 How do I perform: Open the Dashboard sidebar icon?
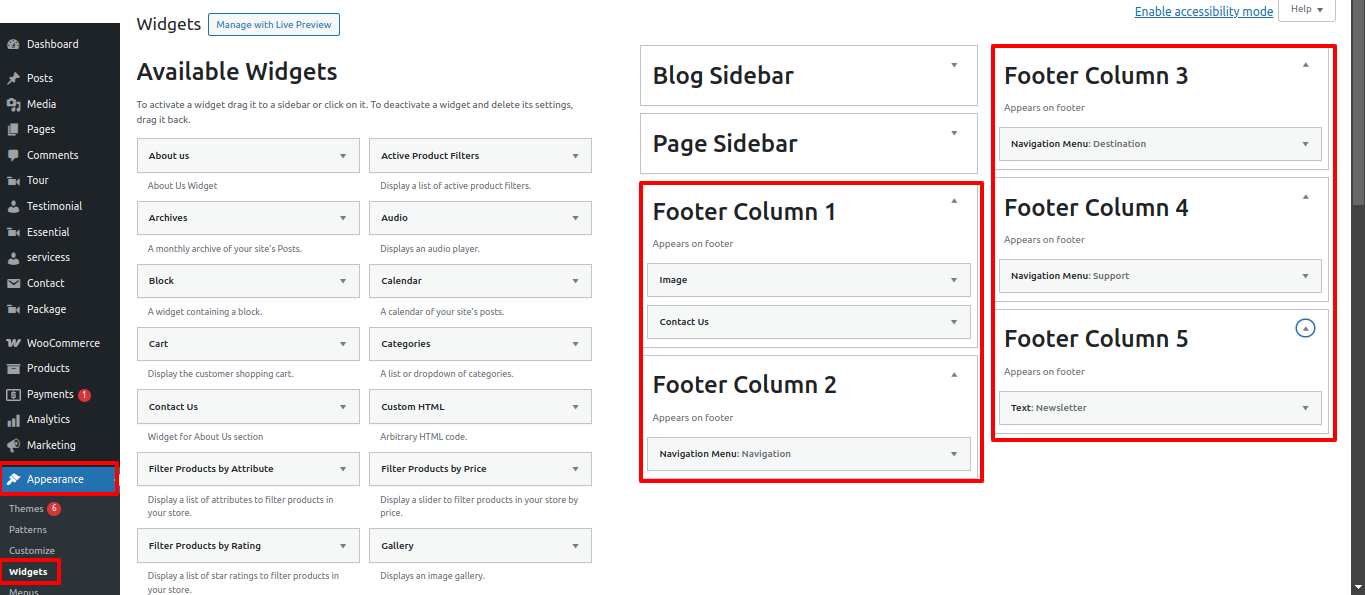click(15, 44)
